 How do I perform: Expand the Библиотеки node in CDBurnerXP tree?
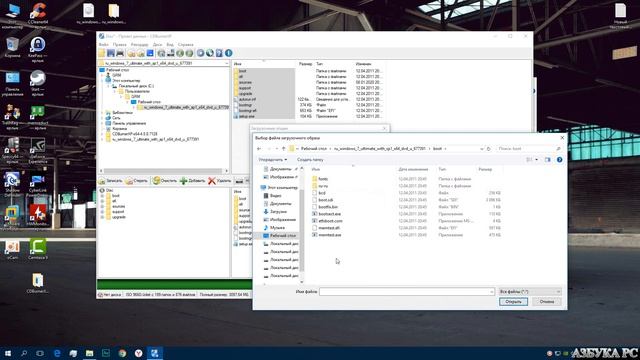coord(102,113)
